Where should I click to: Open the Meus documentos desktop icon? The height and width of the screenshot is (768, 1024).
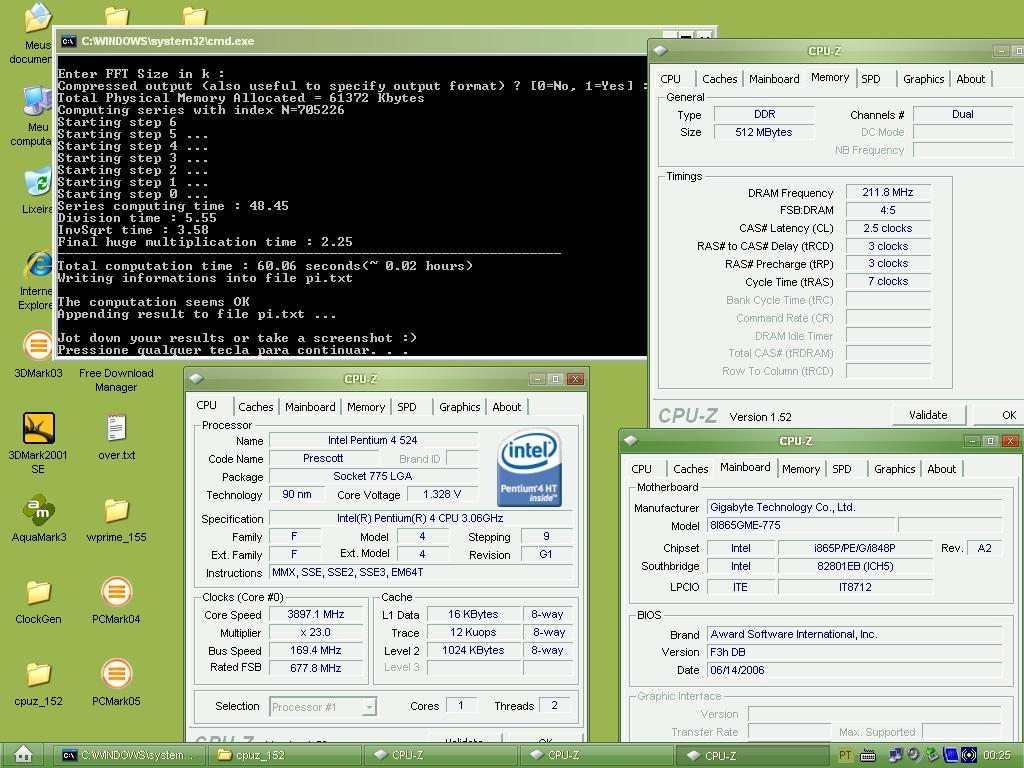pyautogui.click(x=38, y=18)
